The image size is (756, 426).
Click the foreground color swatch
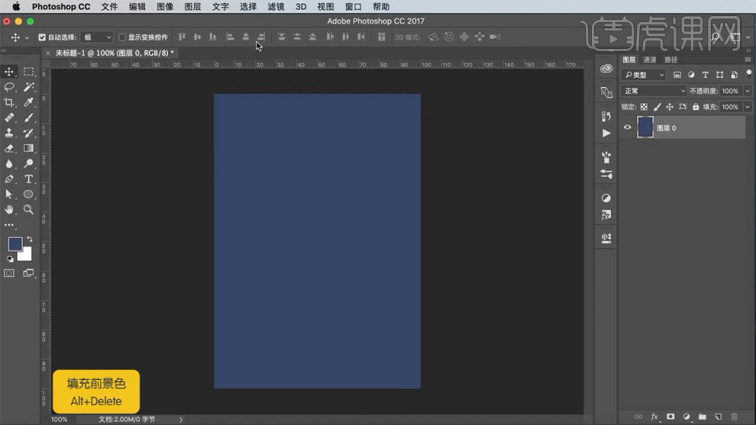(x=15, y=244)
